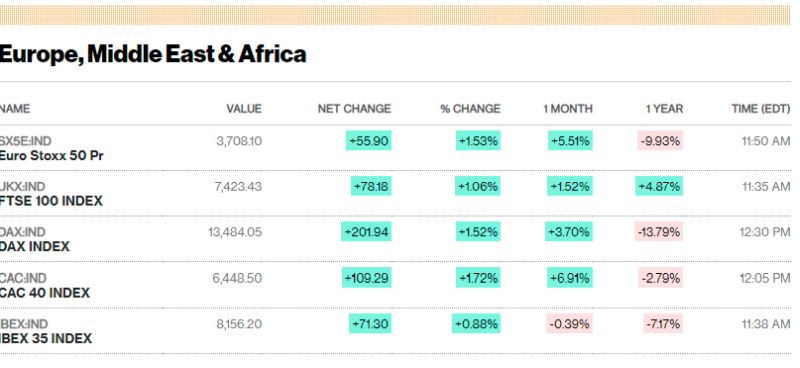Click the -13.79% one-year value for DAX

click(659, 232)
